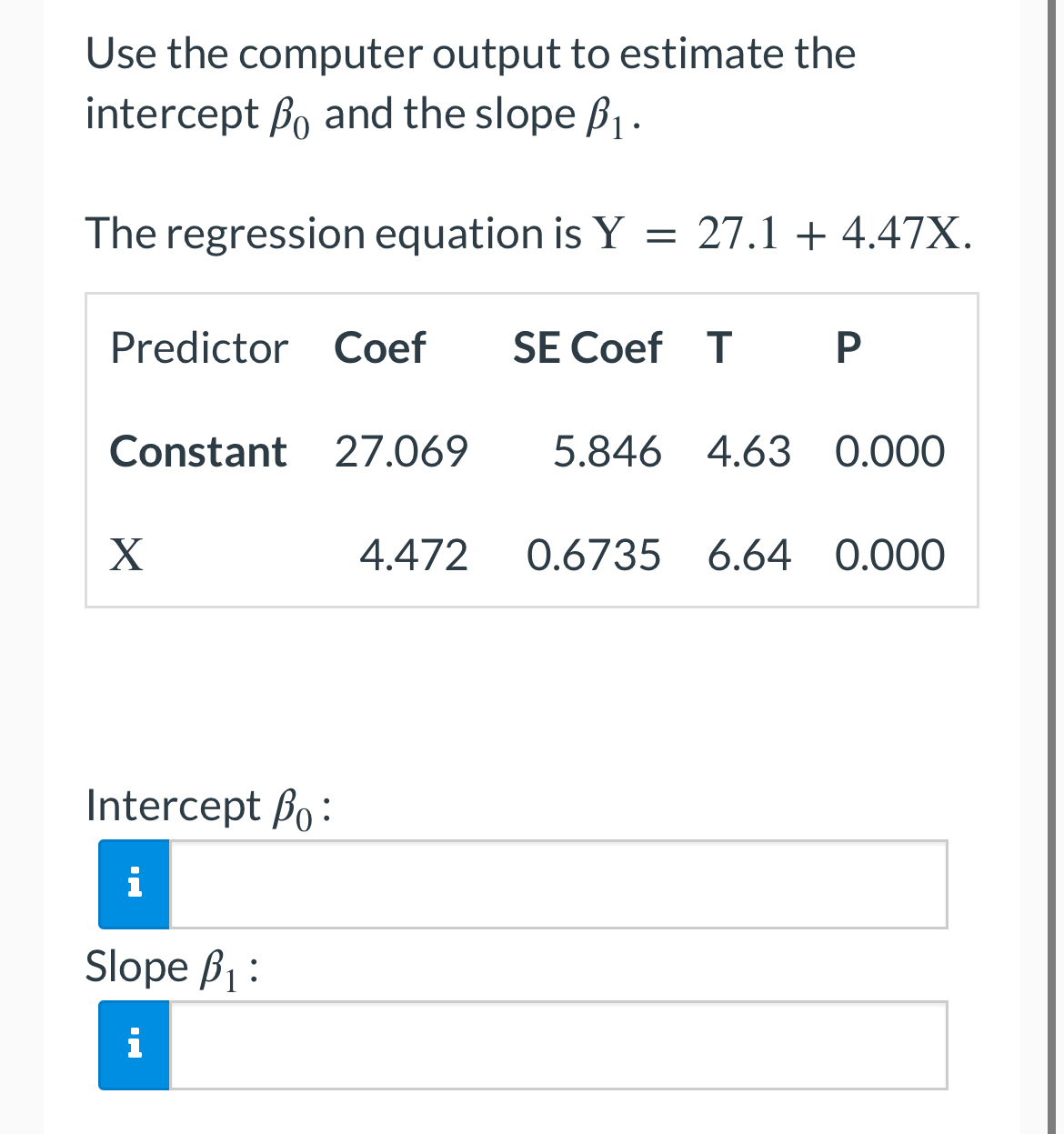Click the Coef column header
Image resolution: width=1064 pixels, height=1134 pixels.
click(379, 348)
